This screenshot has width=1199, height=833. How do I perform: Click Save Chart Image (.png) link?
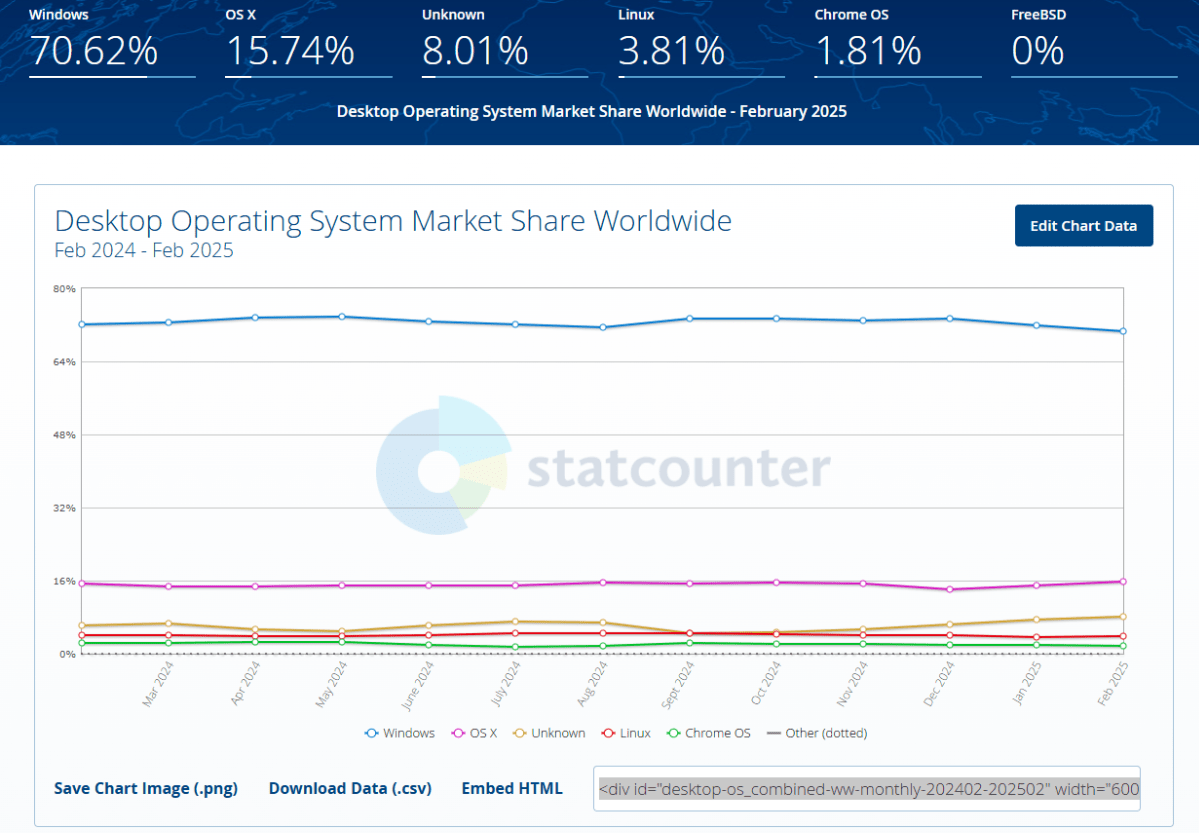pos(146,788)
